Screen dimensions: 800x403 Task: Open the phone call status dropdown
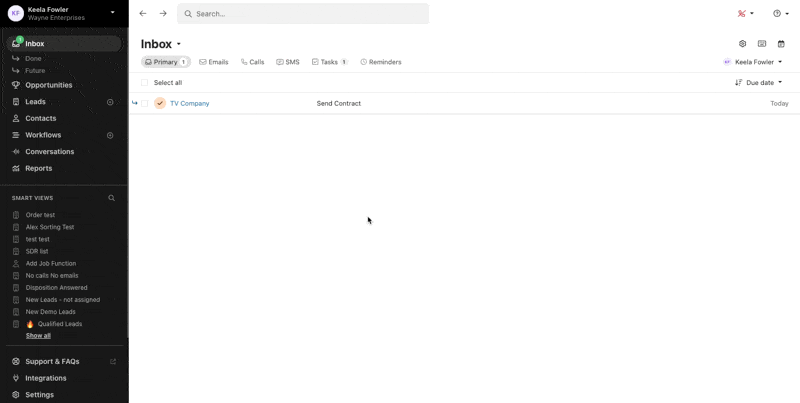click(x=745, y=14)
